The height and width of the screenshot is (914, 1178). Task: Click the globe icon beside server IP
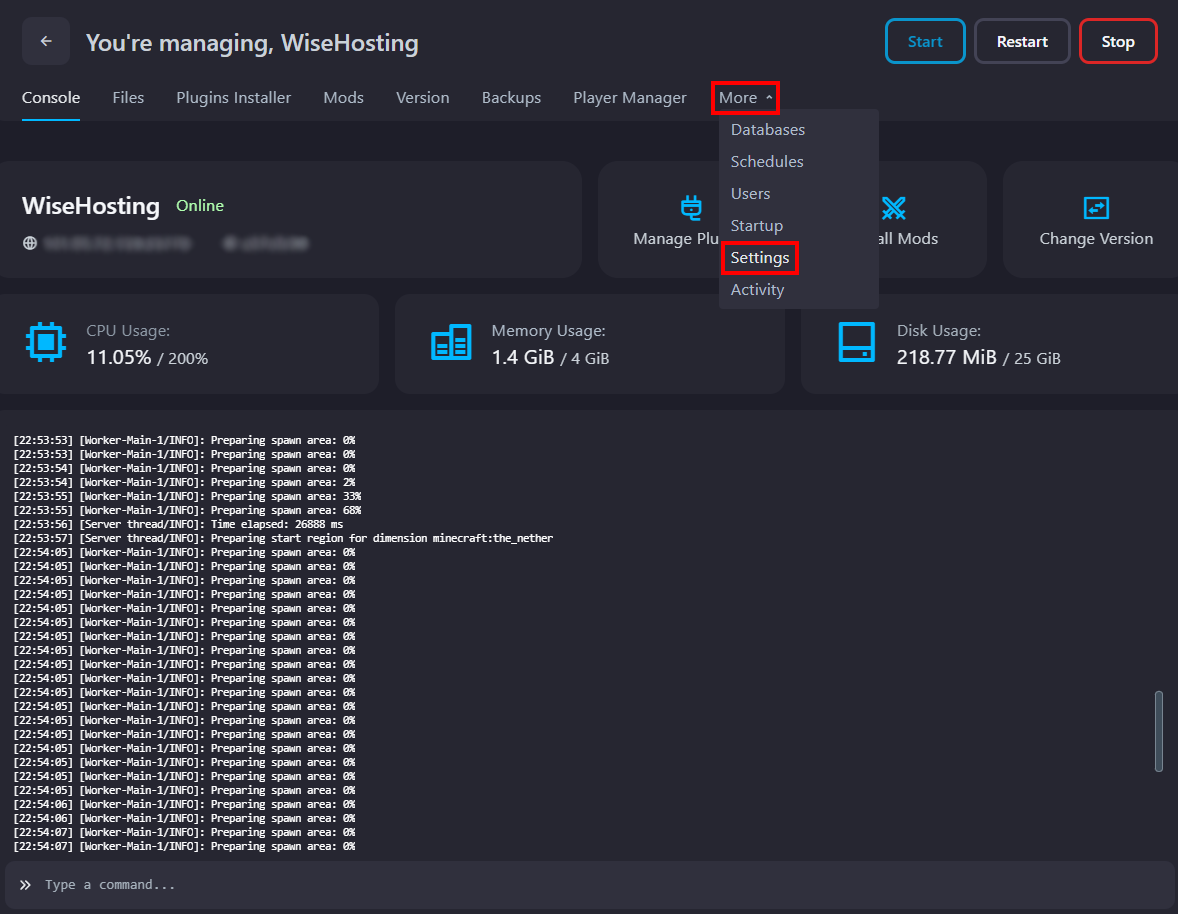[29, 242]
